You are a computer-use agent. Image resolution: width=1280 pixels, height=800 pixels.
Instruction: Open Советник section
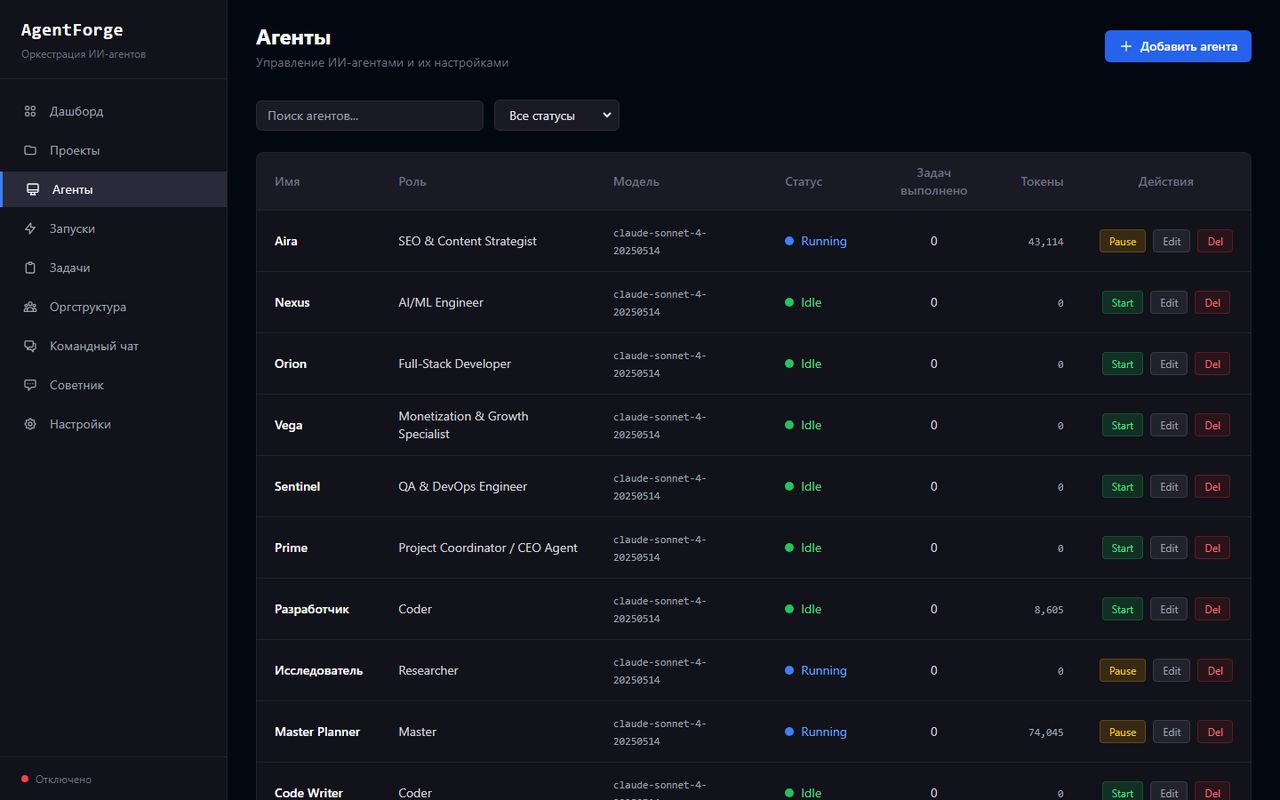pos(113,384)
